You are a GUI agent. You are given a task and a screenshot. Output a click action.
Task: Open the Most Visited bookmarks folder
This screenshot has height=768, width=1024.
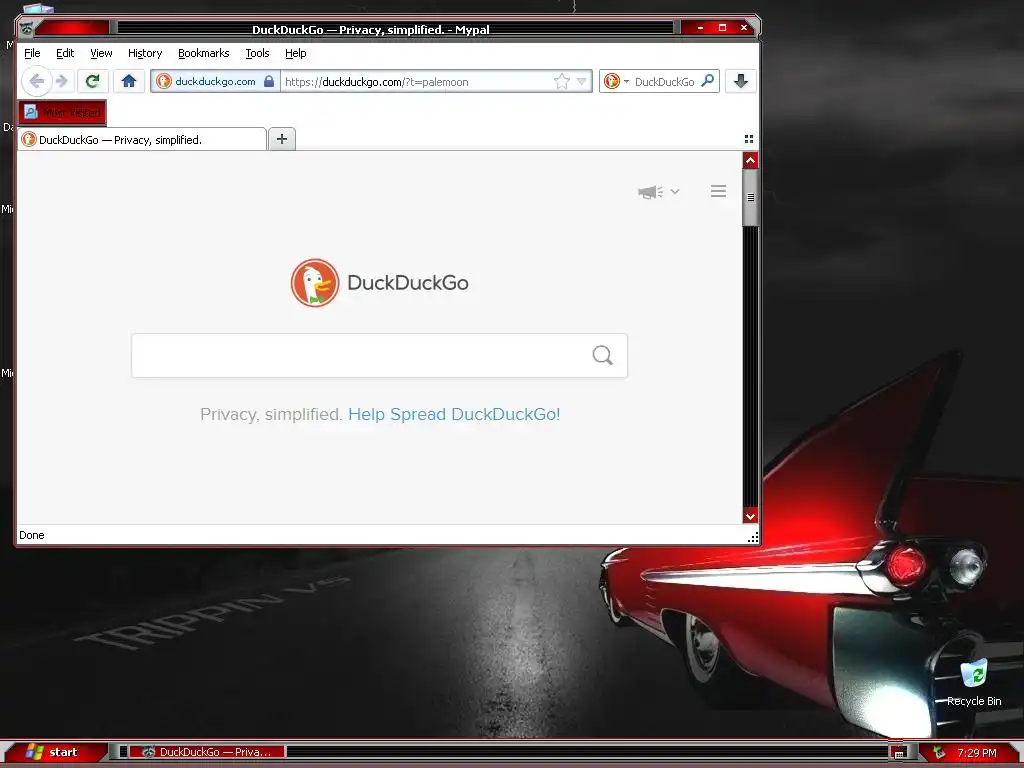pos(63,112)
